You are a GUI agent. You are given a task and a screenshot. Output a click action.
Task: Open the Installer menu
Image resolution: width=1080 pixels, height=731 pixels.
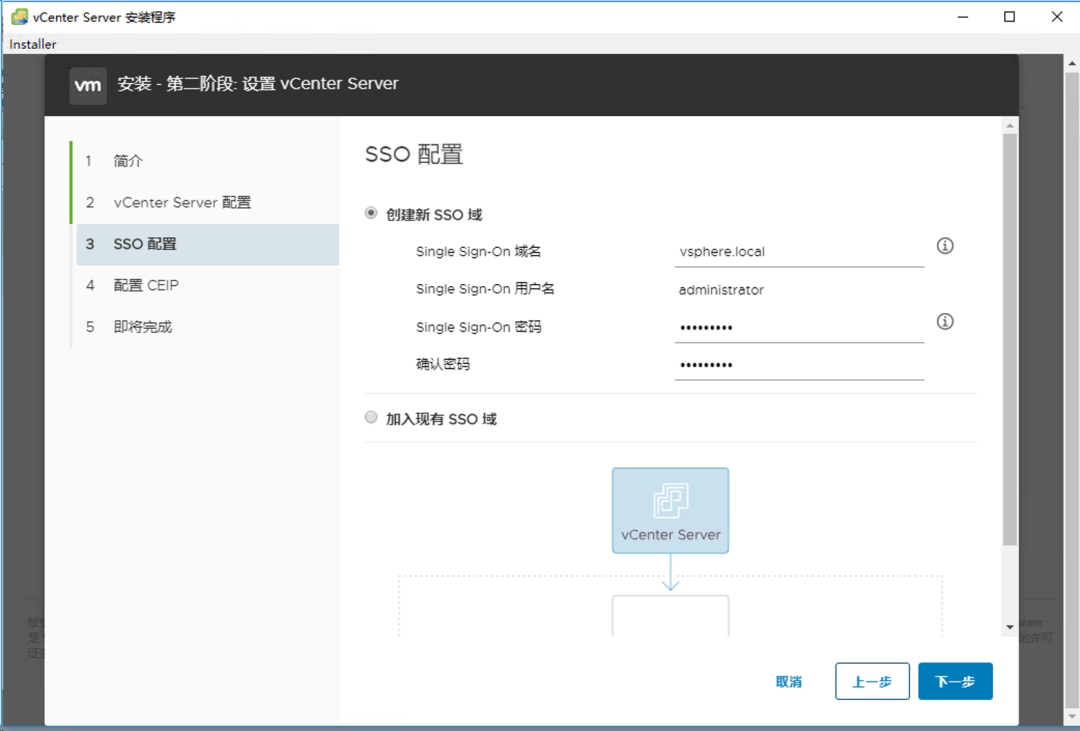33,44
